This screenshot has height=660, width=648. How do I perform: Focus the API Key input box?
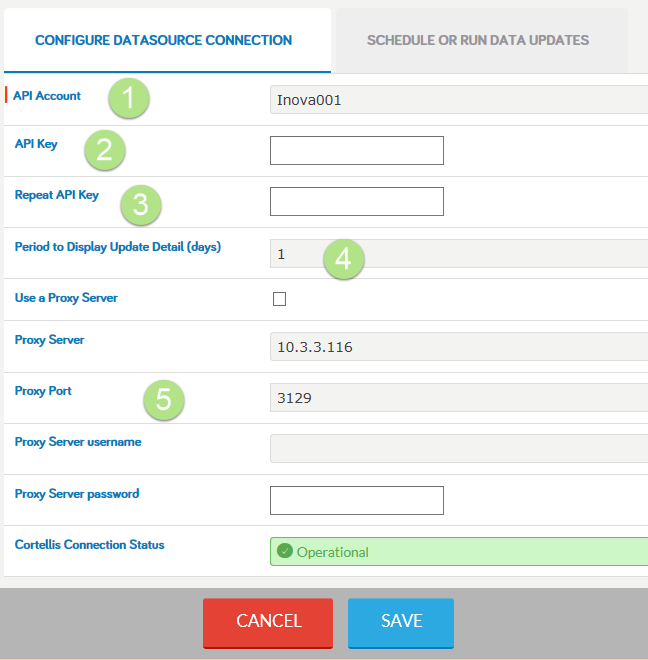[357, 150]
